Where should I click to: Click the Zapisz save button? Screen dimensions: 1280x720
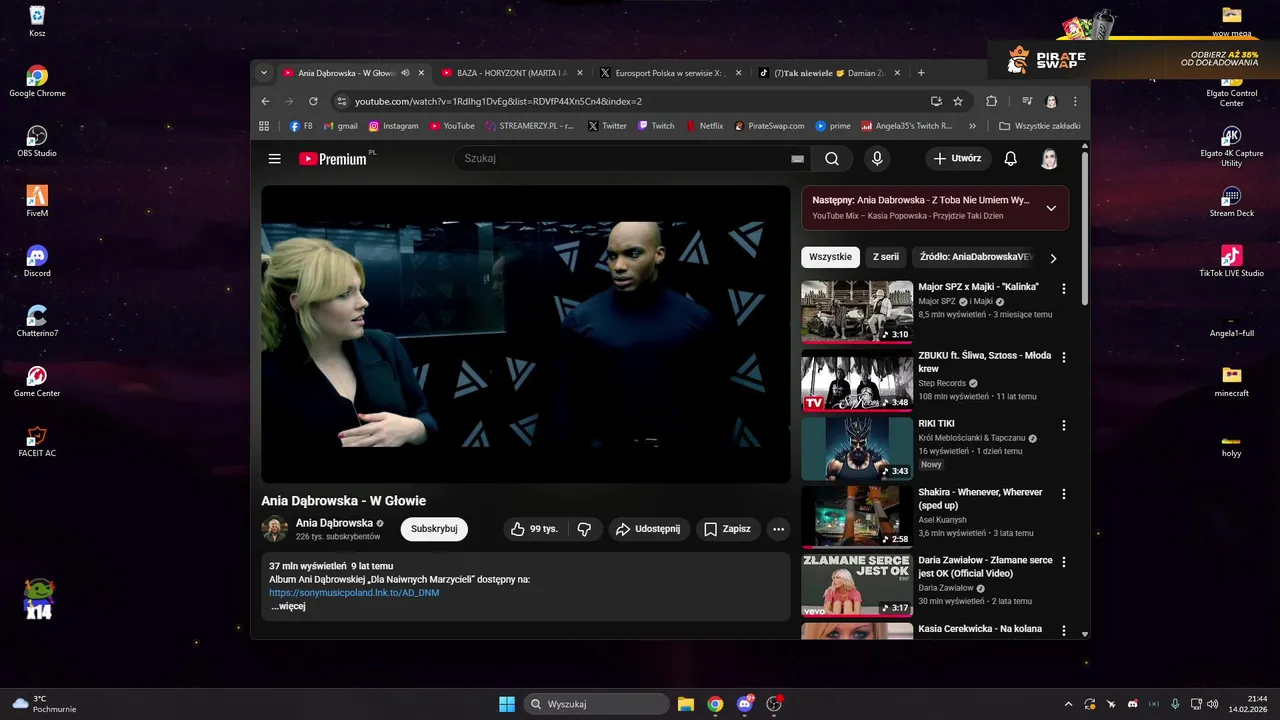[x=727, y=529]
